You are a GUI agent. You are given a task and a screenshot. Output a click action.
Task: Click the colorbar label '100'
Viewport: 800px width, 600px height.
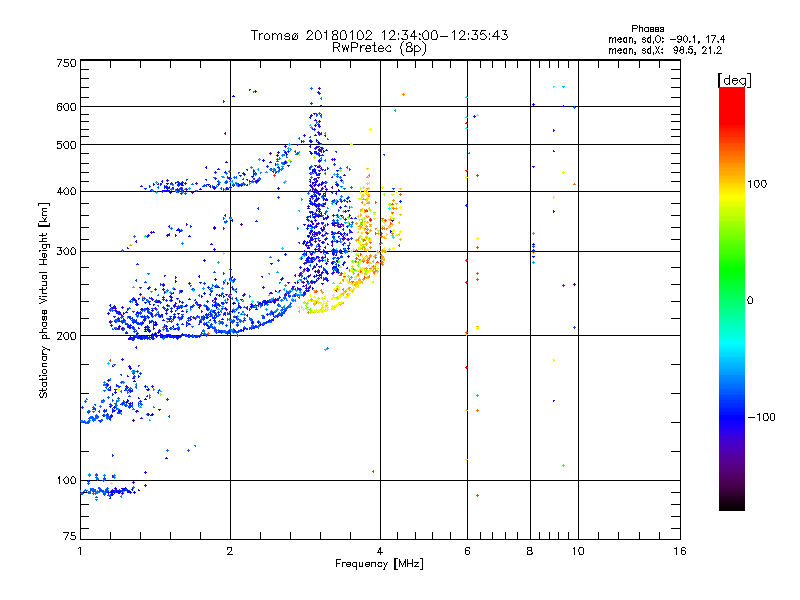tap(757, 184)
